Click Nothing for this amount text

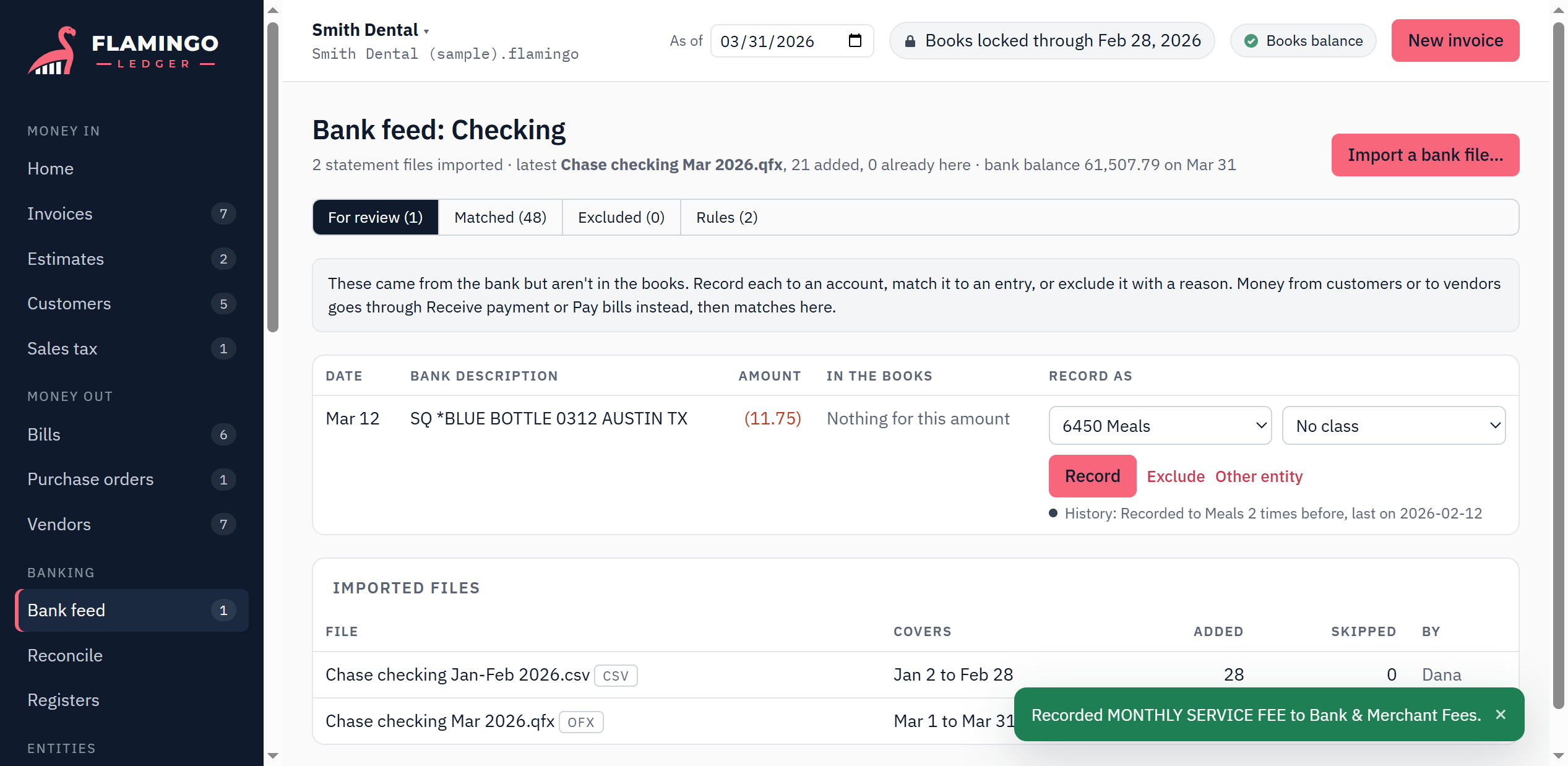pos(918,419)
